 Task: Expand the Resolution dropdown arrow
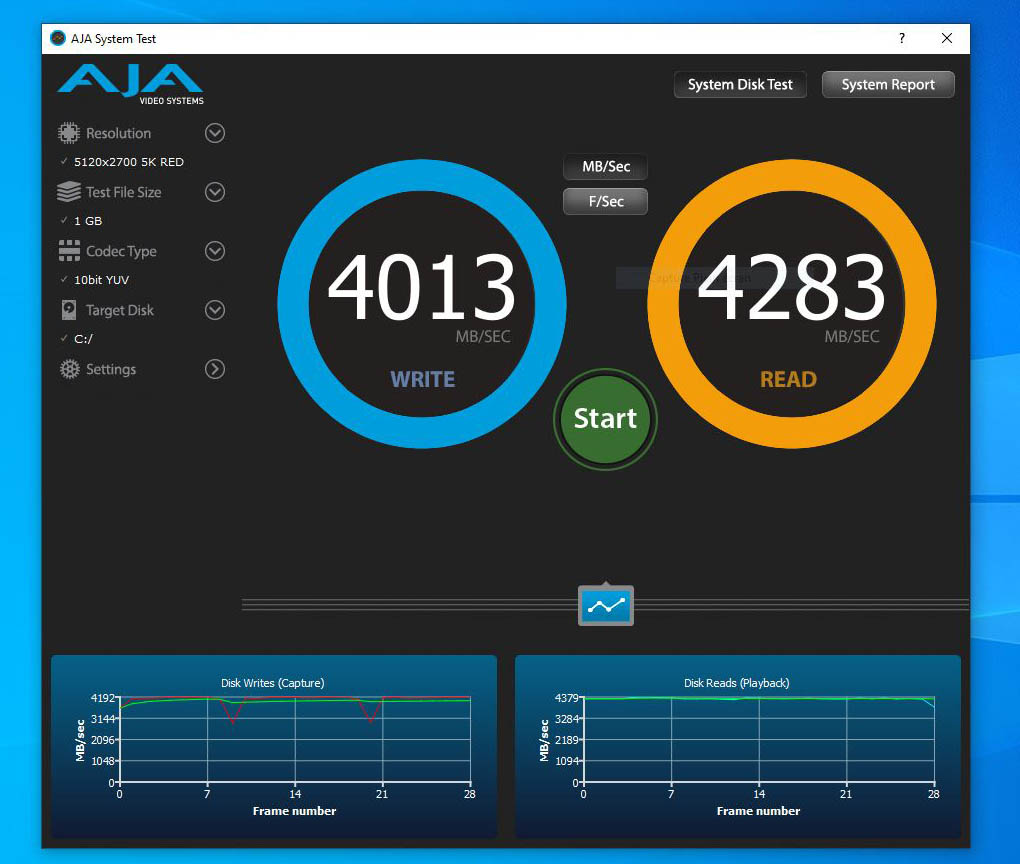(215, 133)
